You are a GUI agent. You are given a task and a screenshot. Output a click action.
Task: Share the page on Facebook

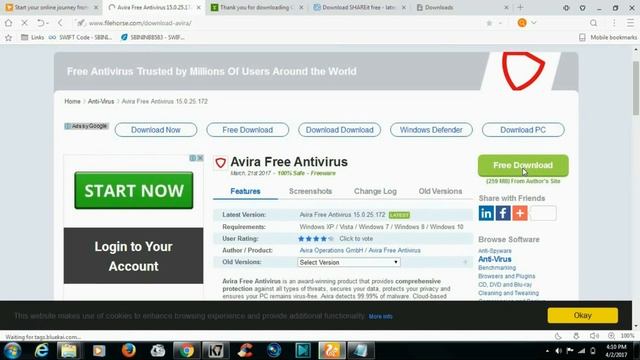pyautogui.click(x=503, y=213)
